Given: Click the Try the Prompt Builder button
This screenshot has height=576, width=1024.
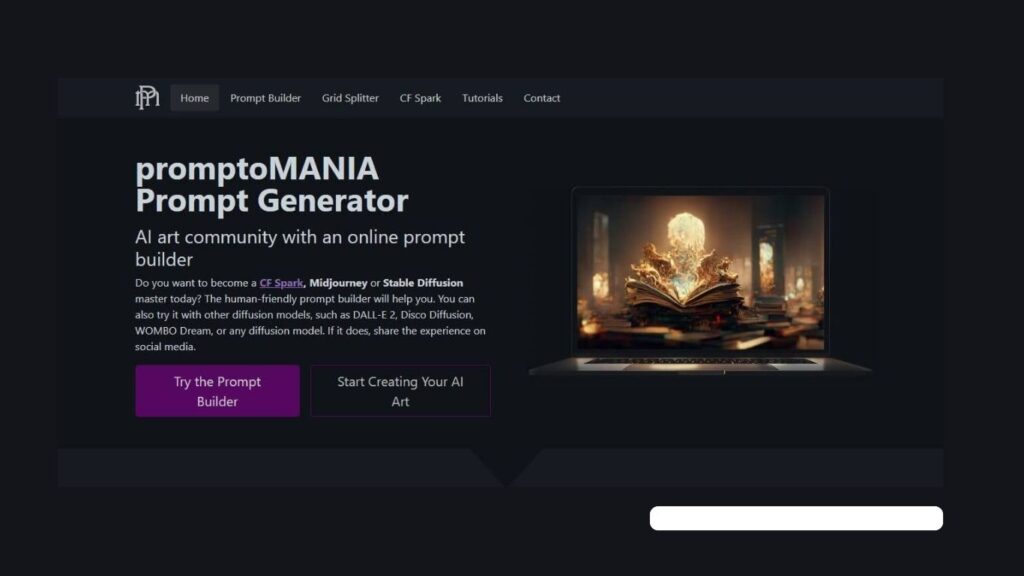Looking at the screenshot, I should 217,391.
